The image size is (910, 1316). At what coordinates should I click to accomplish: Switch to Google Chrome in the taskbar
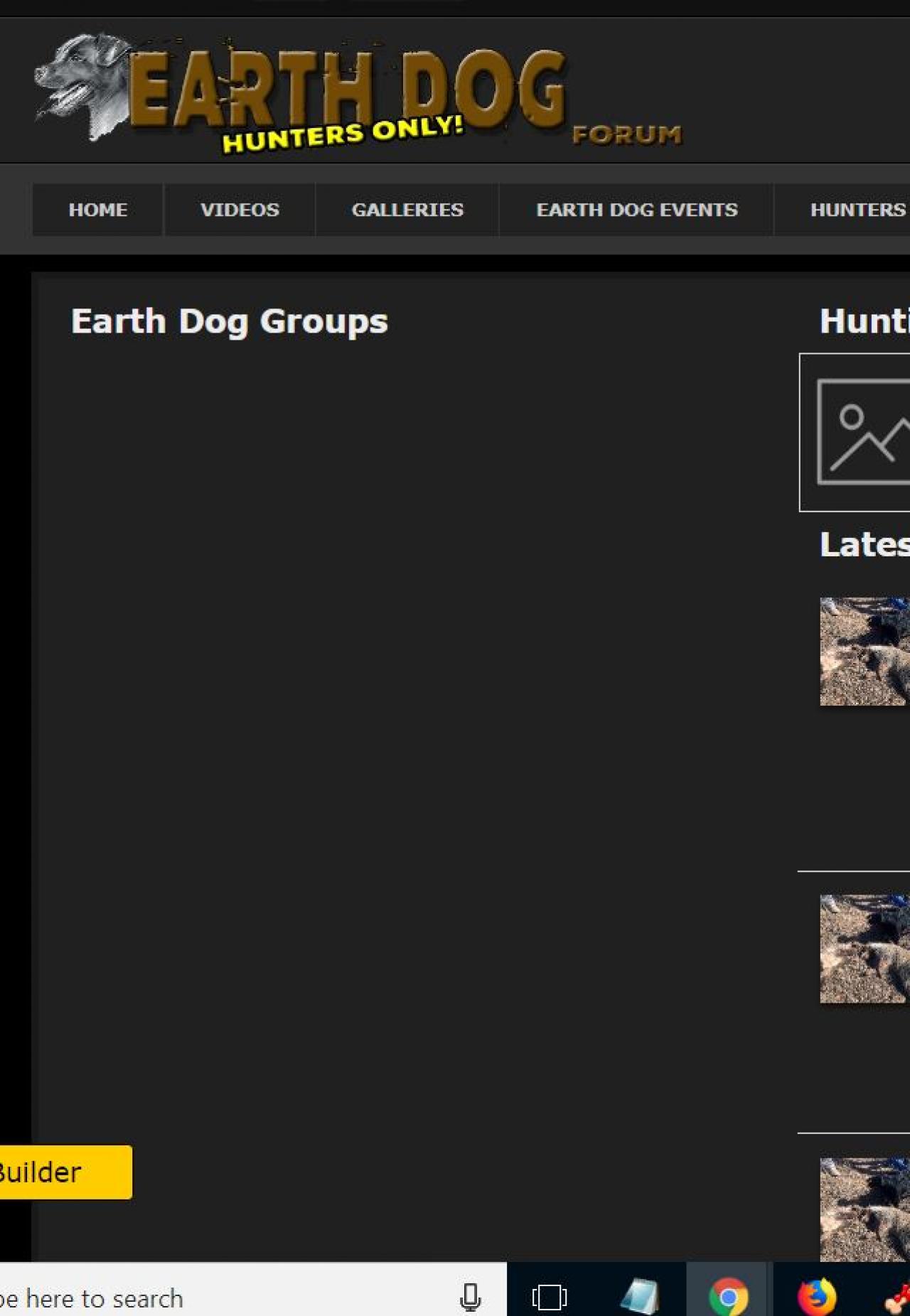pos(729,1298)
